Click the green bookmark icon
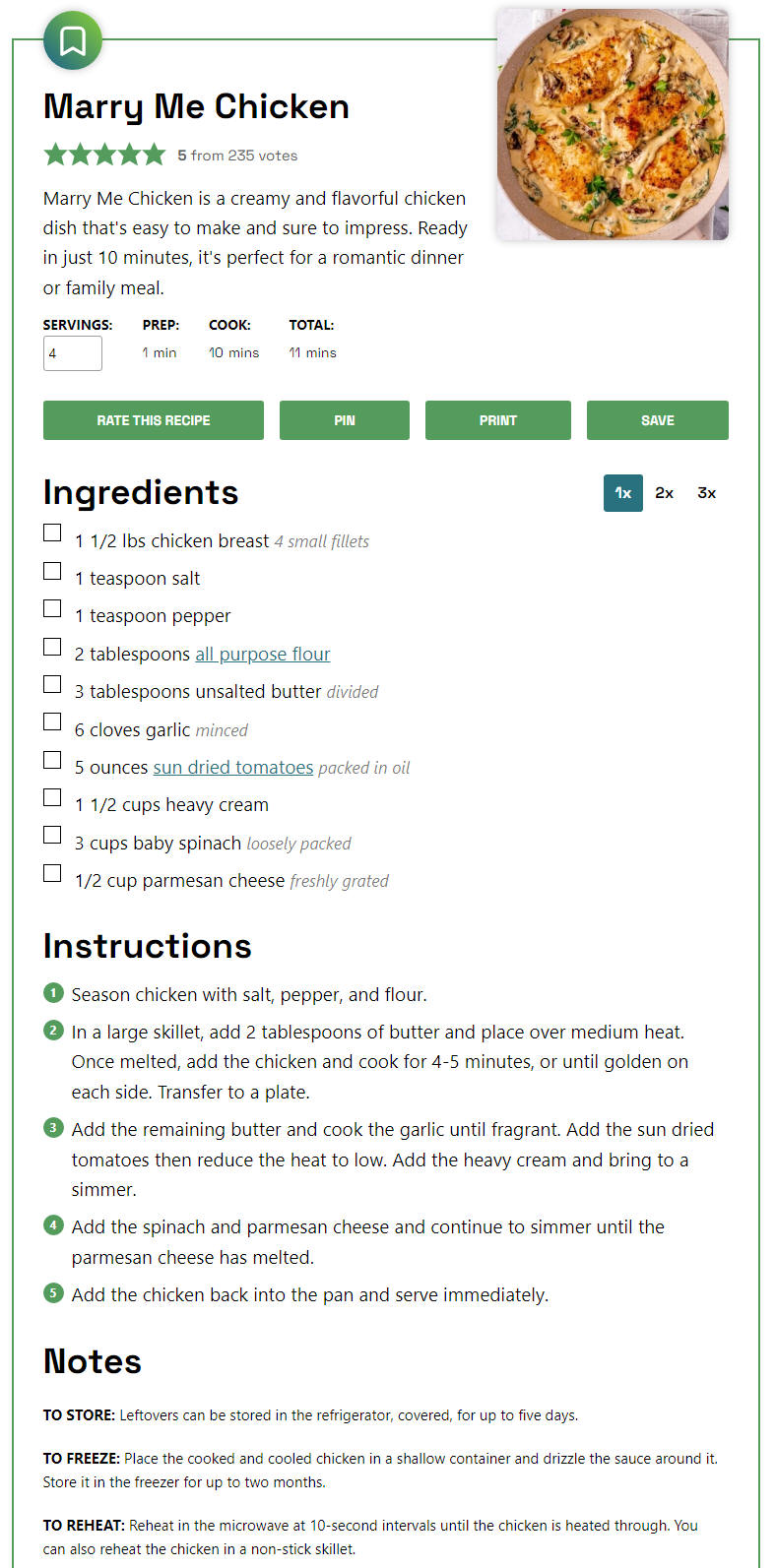 tap(73, 40)
